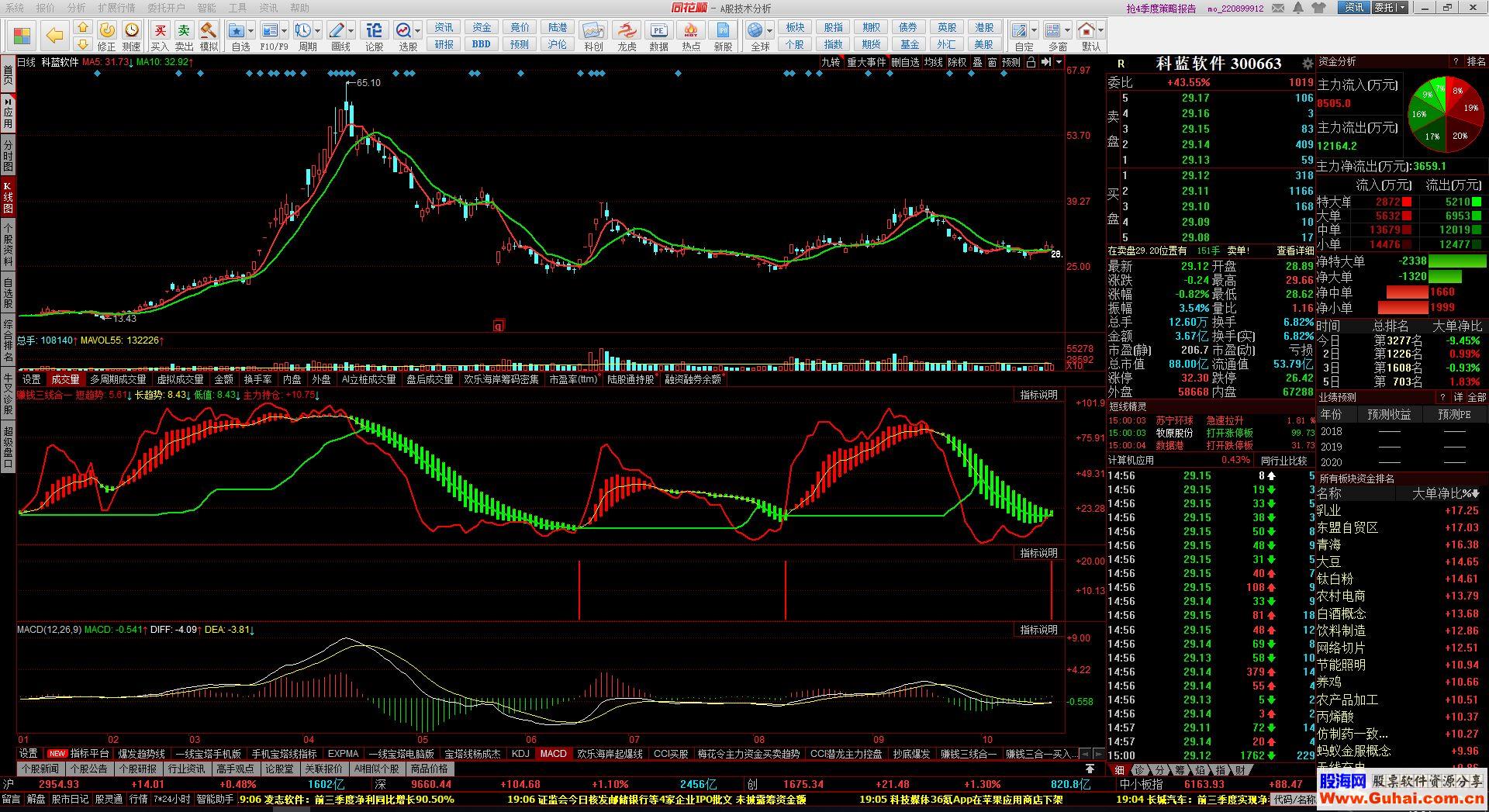Open the 数据 PE data icon
This screenshot has height=812, width=1489.
pos(658,30)
